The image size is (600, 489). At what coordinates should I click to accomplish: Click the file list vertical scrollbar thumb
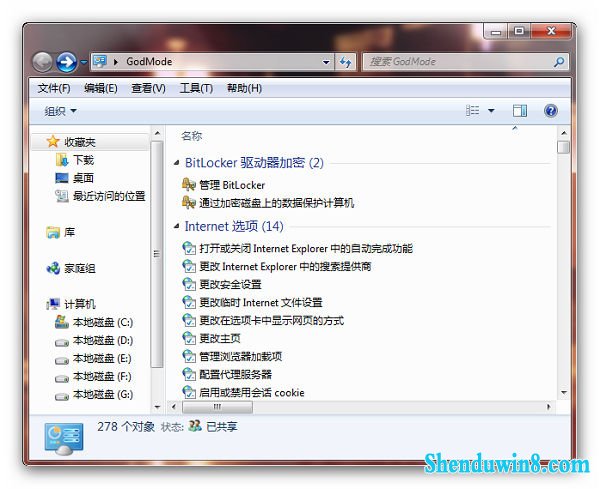564,147
